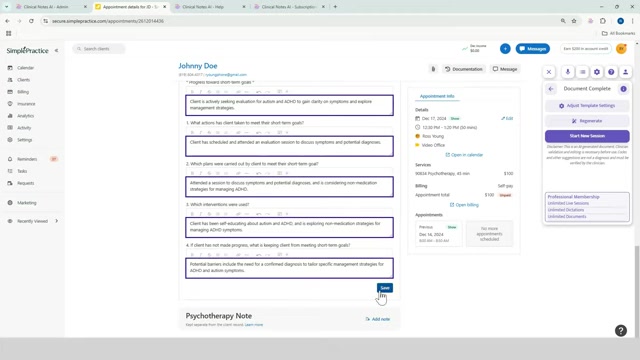This screenshot has width=640, height=360.
Task: Open the Documentation button
Action: (x=464, y=69)
